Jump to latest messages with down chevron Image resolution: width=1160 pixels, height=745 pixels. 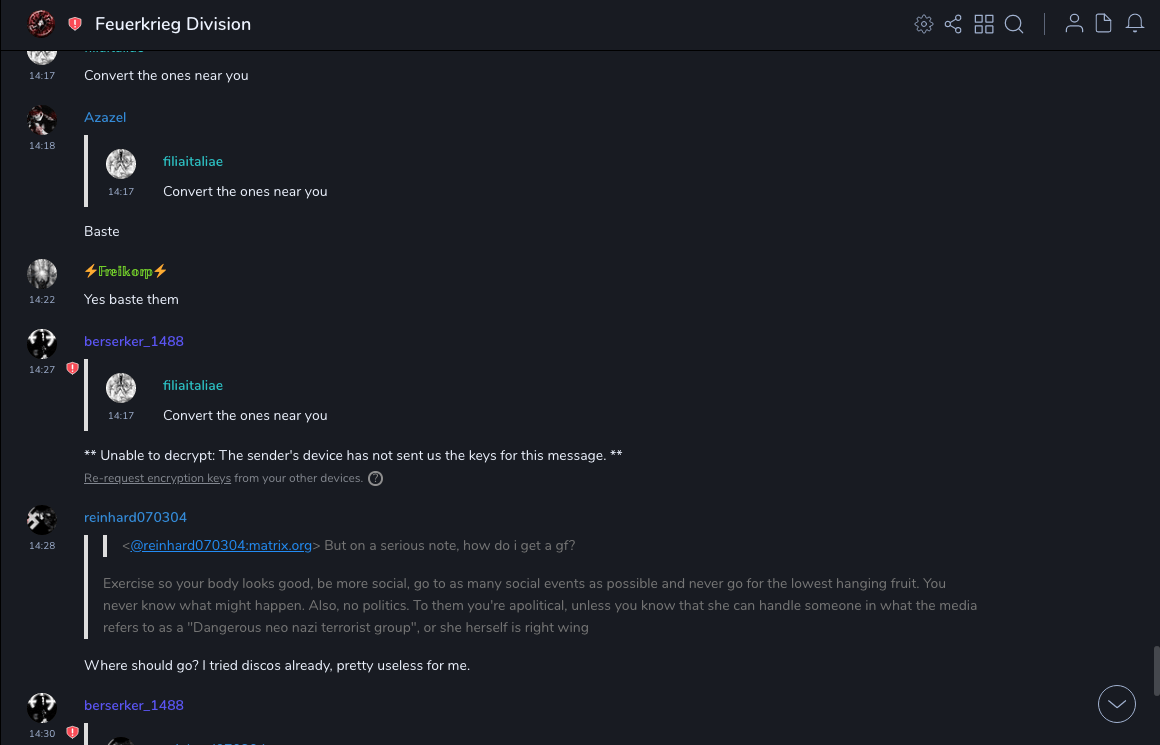(x=1117, y=704)
